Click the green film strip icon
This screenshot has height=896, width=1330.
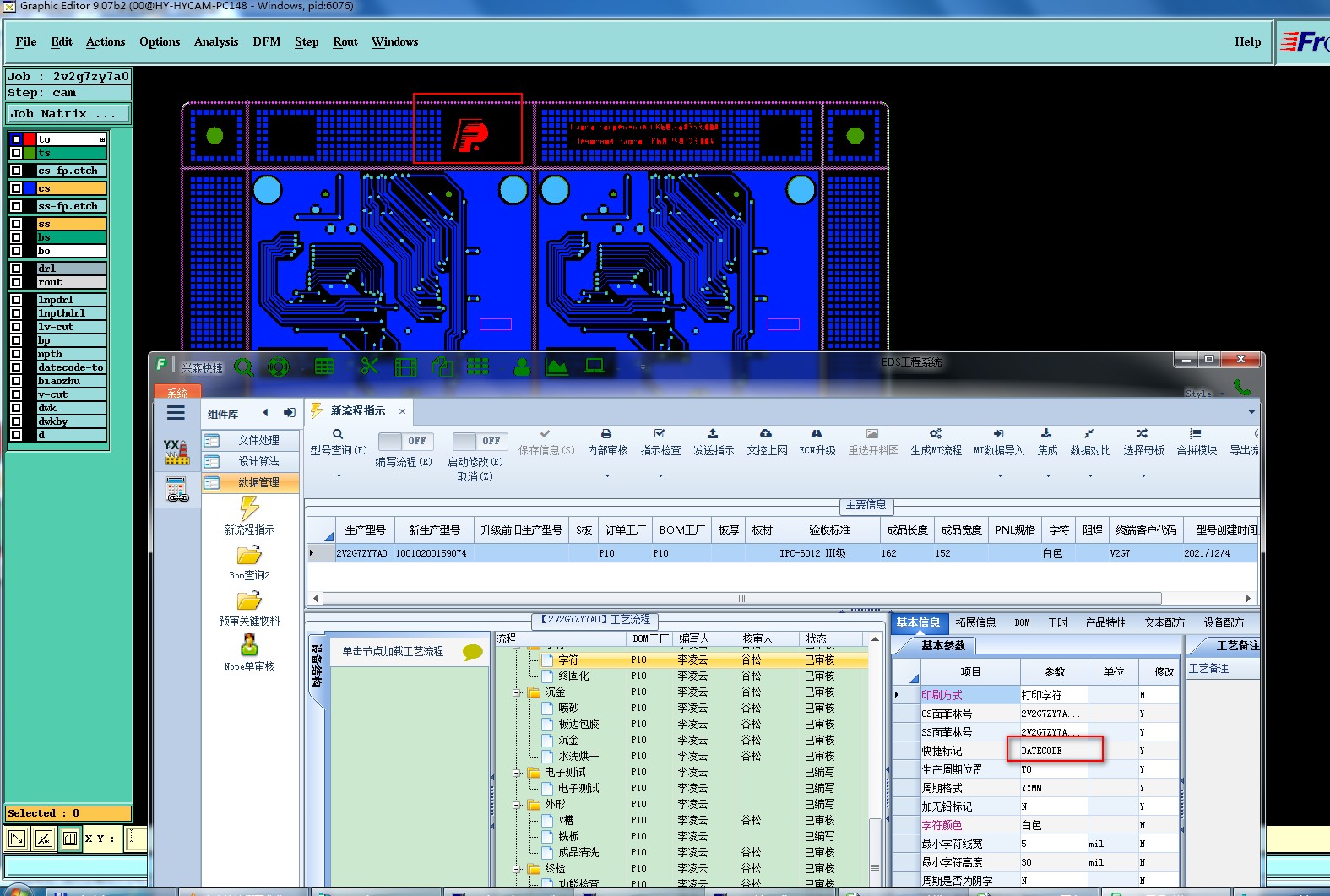coord(406,367)
